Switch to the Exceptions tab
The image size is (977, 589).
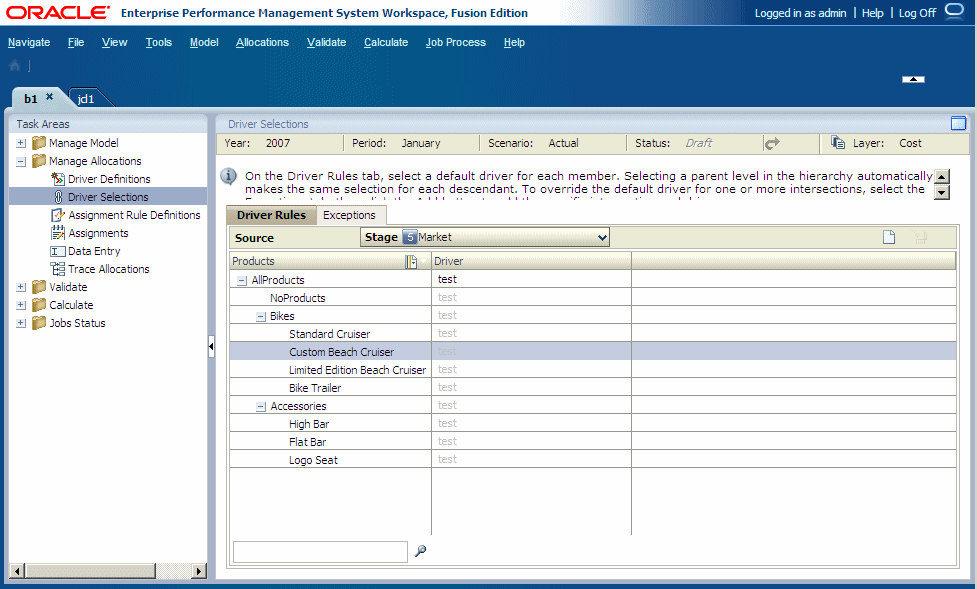click(x=350, y=214)
